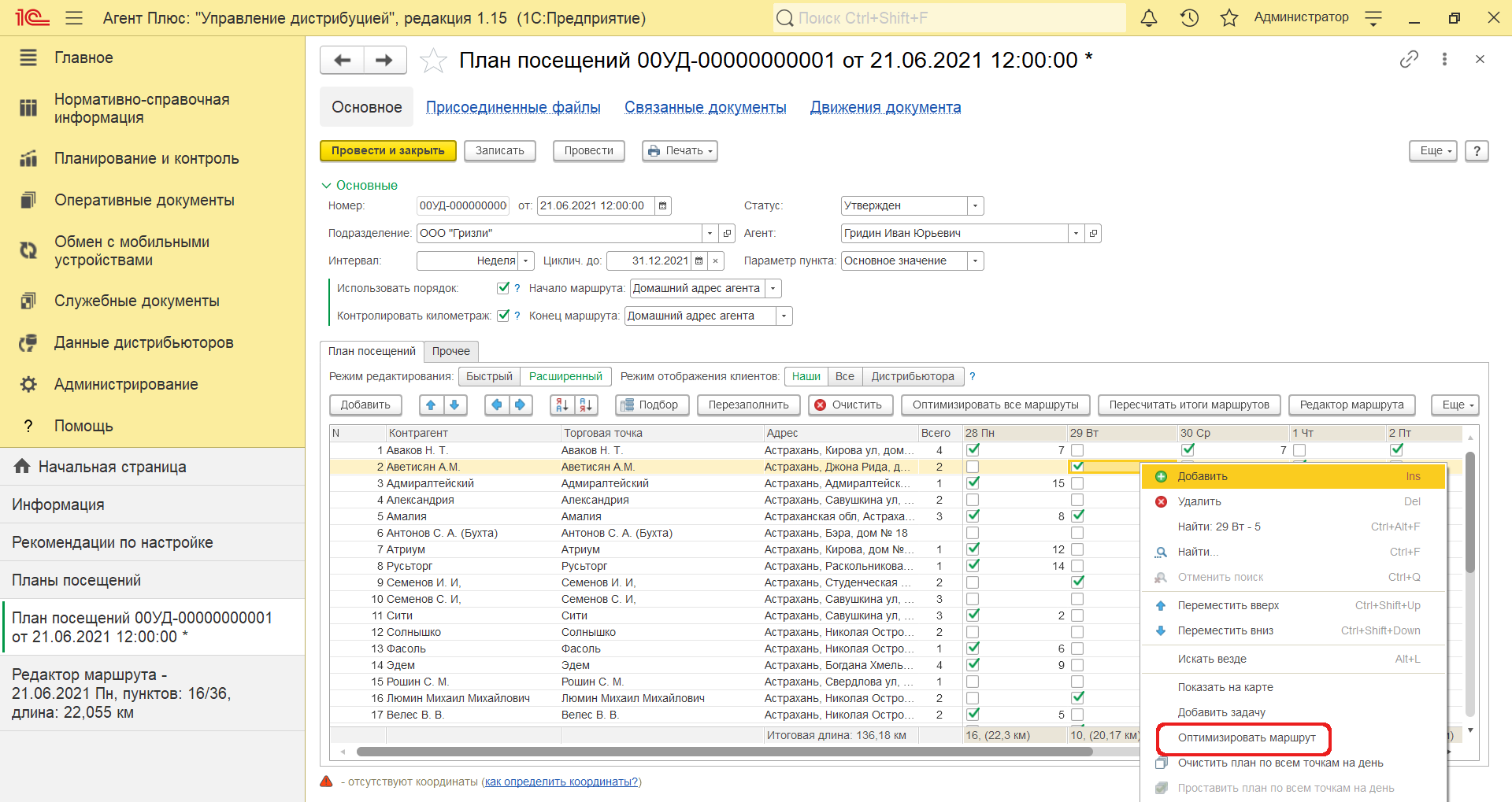Viewport: 1512px width, 802px height.
Task: Open Интервал dropdown arrow
Action: [526, 261]
